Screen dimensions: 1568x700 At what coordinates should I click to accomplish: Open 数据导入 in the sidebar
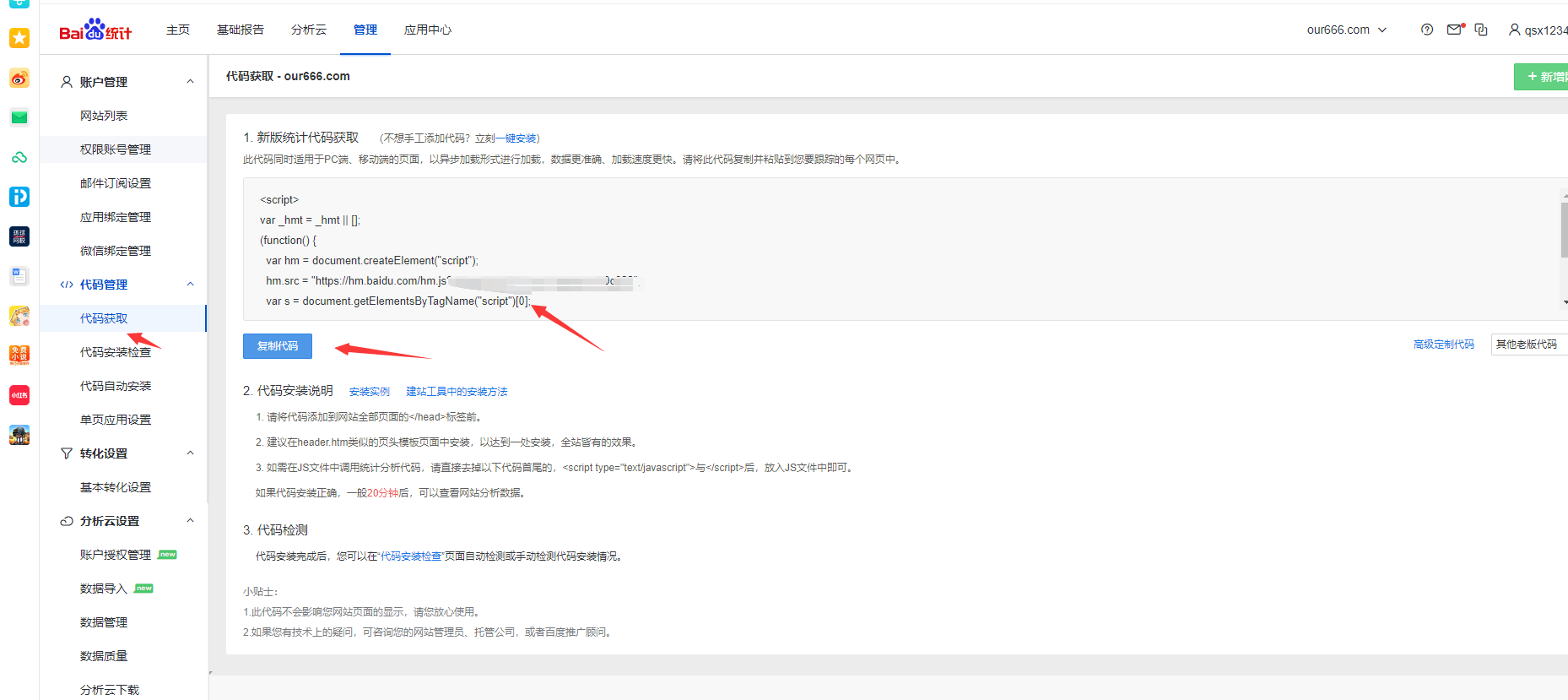click(x=104, y=589)
